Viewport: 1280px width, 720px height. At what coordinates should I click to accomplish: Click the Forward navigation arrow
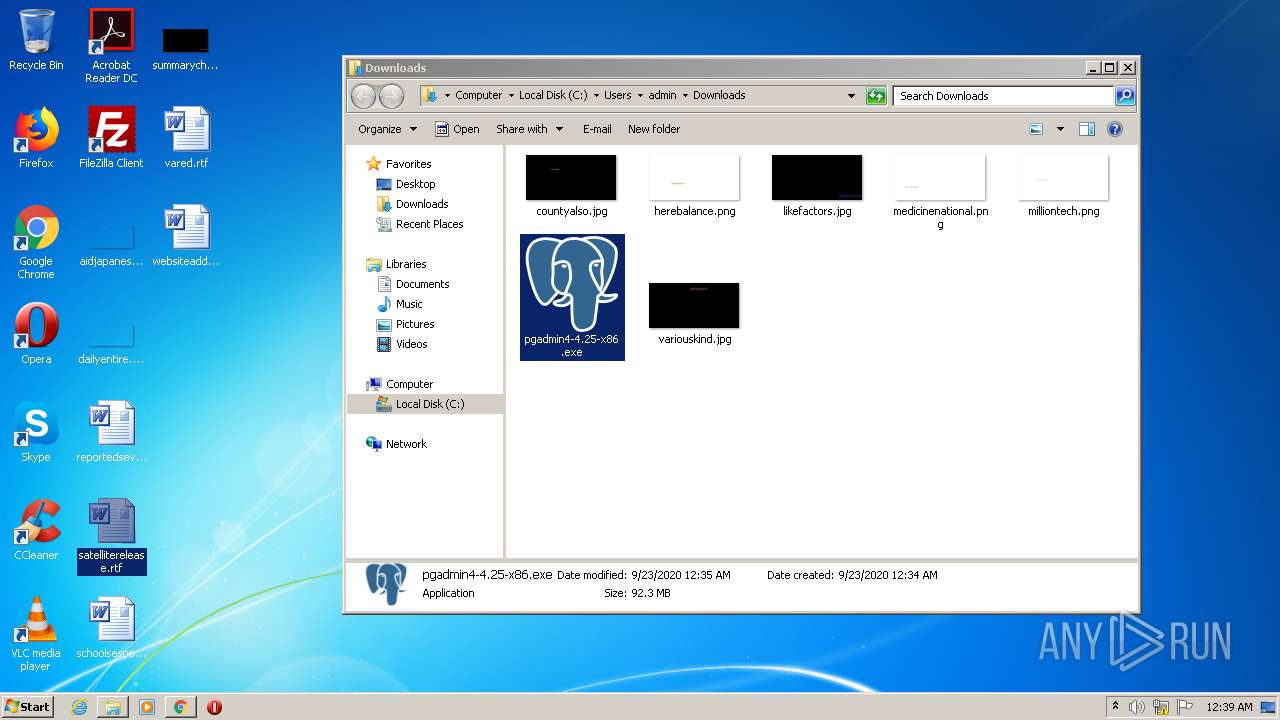point(392,96)
